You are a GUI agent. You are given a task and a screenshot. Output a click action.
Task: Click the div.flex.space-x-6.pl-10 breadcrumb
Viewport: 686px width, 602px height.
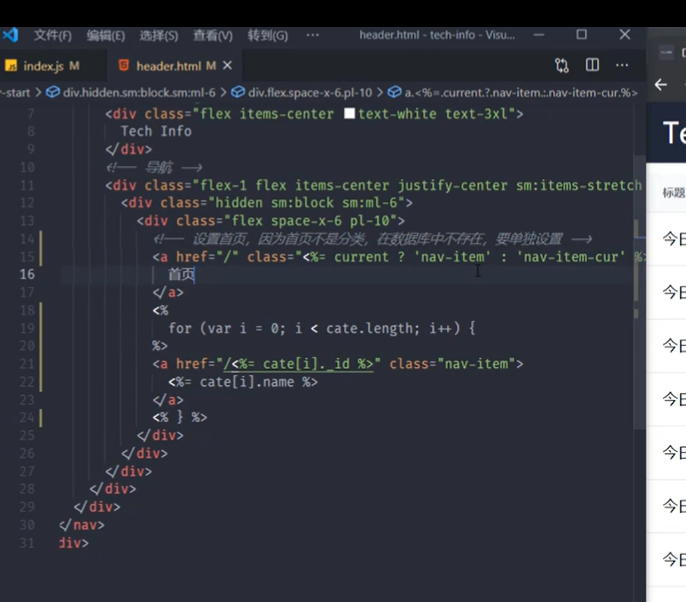310,92
